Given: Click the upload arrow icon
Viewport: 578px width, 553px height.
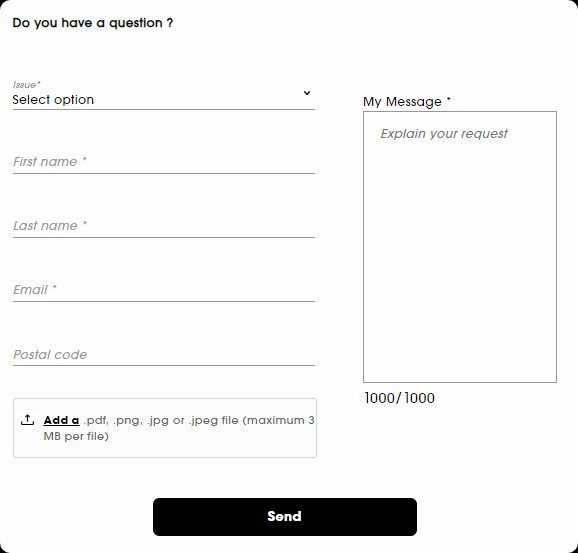Looking at the screenshot, I should (x=28, y=420).
